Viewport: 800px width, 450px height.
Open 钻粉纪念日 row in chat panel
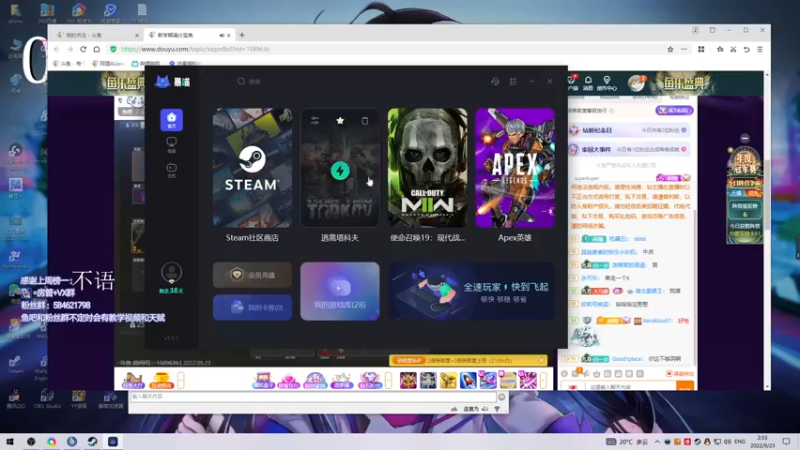pyautogui.click(x=629, y=130)
